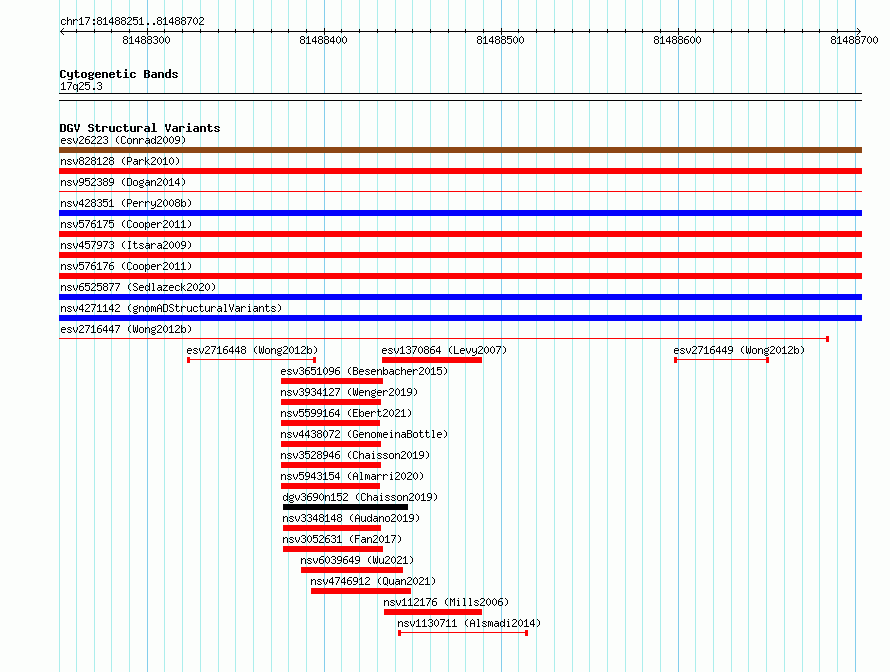Select the blue nsv428351 variant bar
This screenshot has width=890, height=672.
click(x=460, y=213)
